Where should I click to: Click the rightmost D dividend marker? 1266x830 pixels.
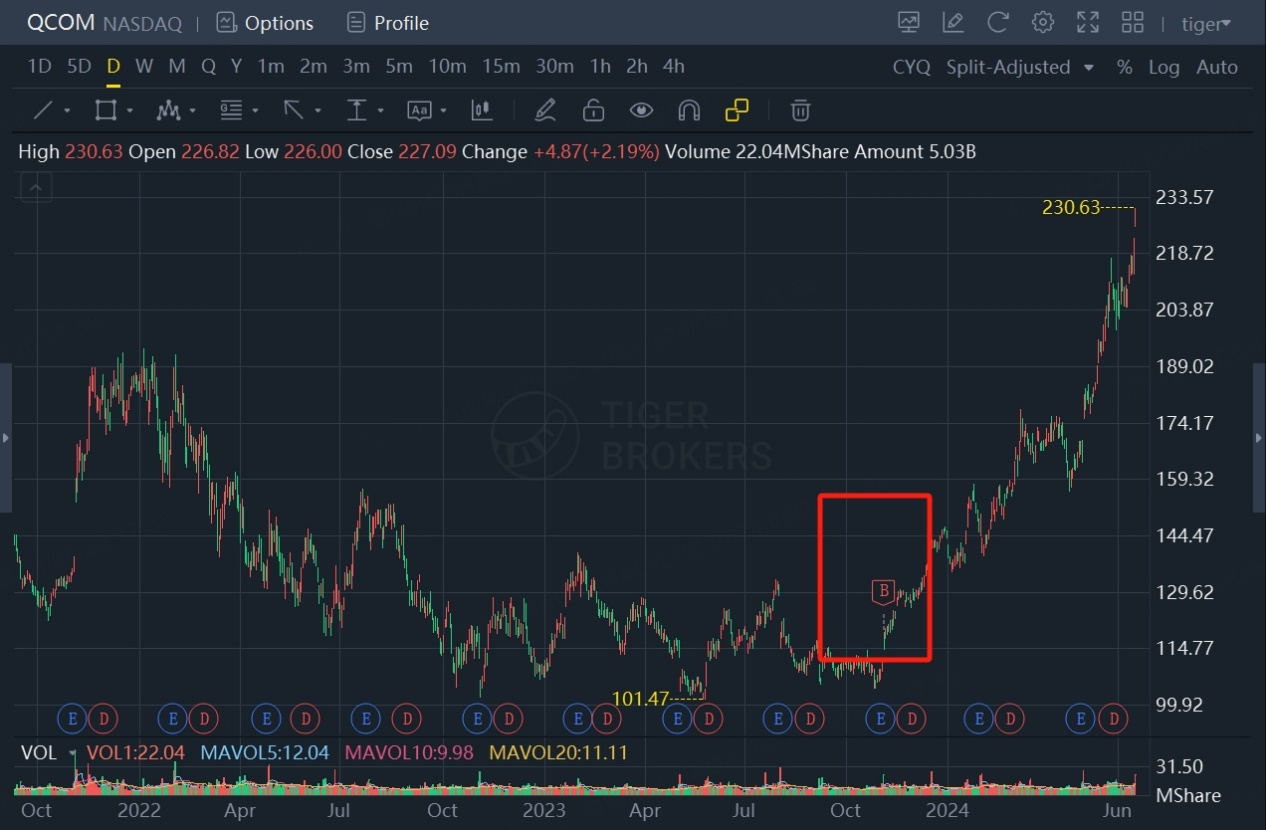1112,718
